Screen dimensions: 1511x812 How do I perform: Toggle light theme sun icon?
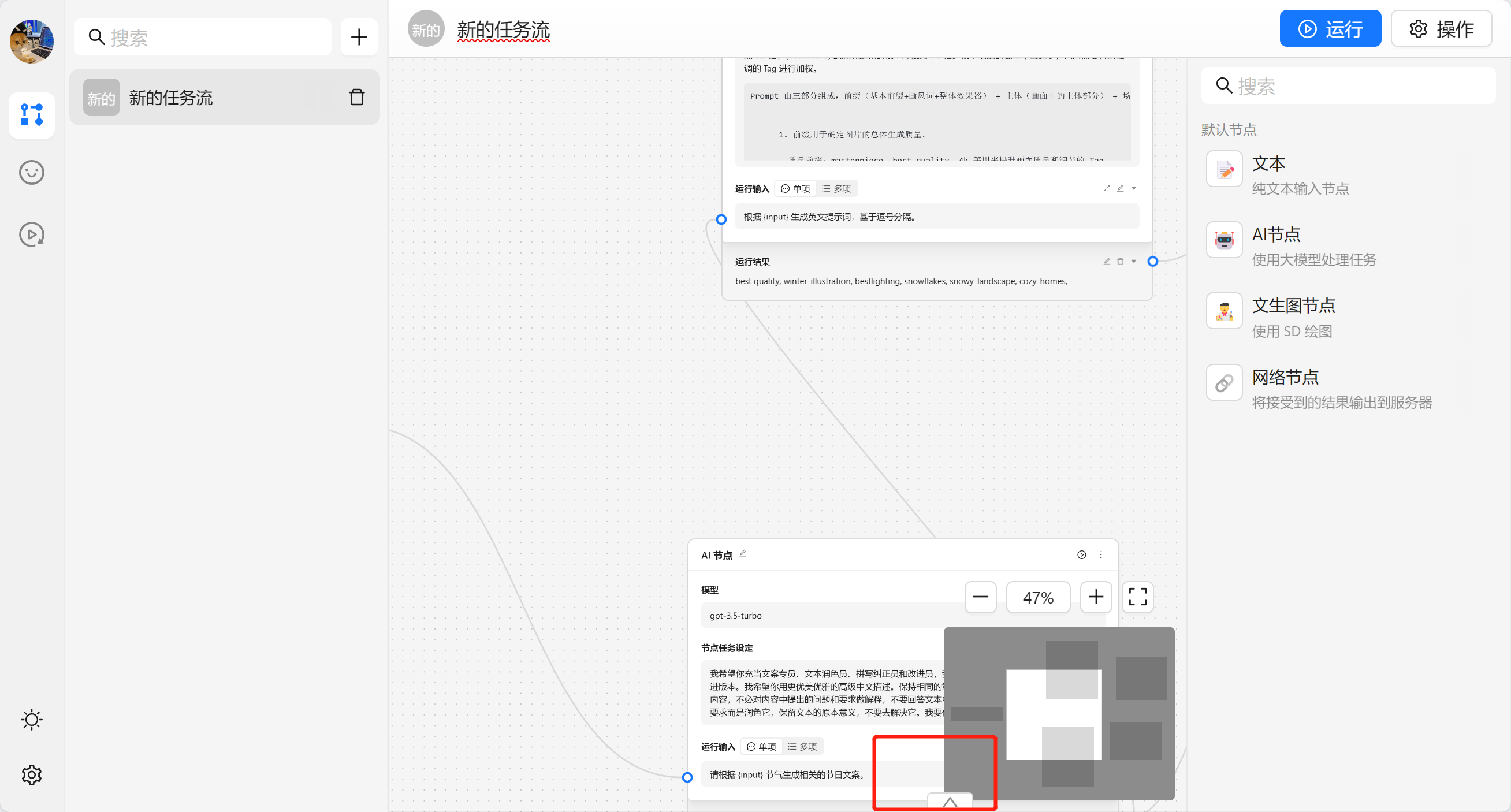pos(32,720)
